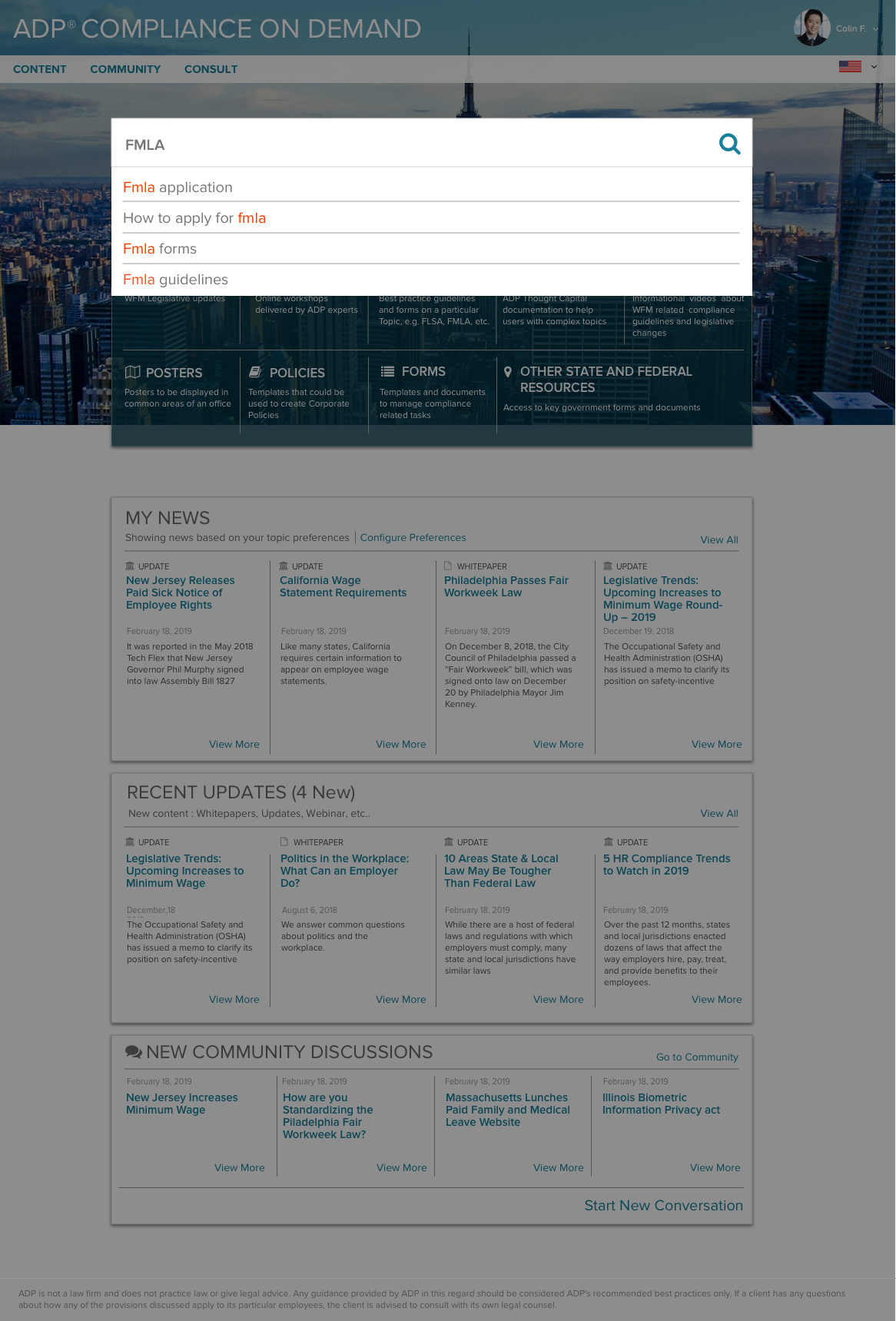Viewport: 896px width, 1321px height.
Task: Click Start New Conversation
Action: coord(664,1206)
